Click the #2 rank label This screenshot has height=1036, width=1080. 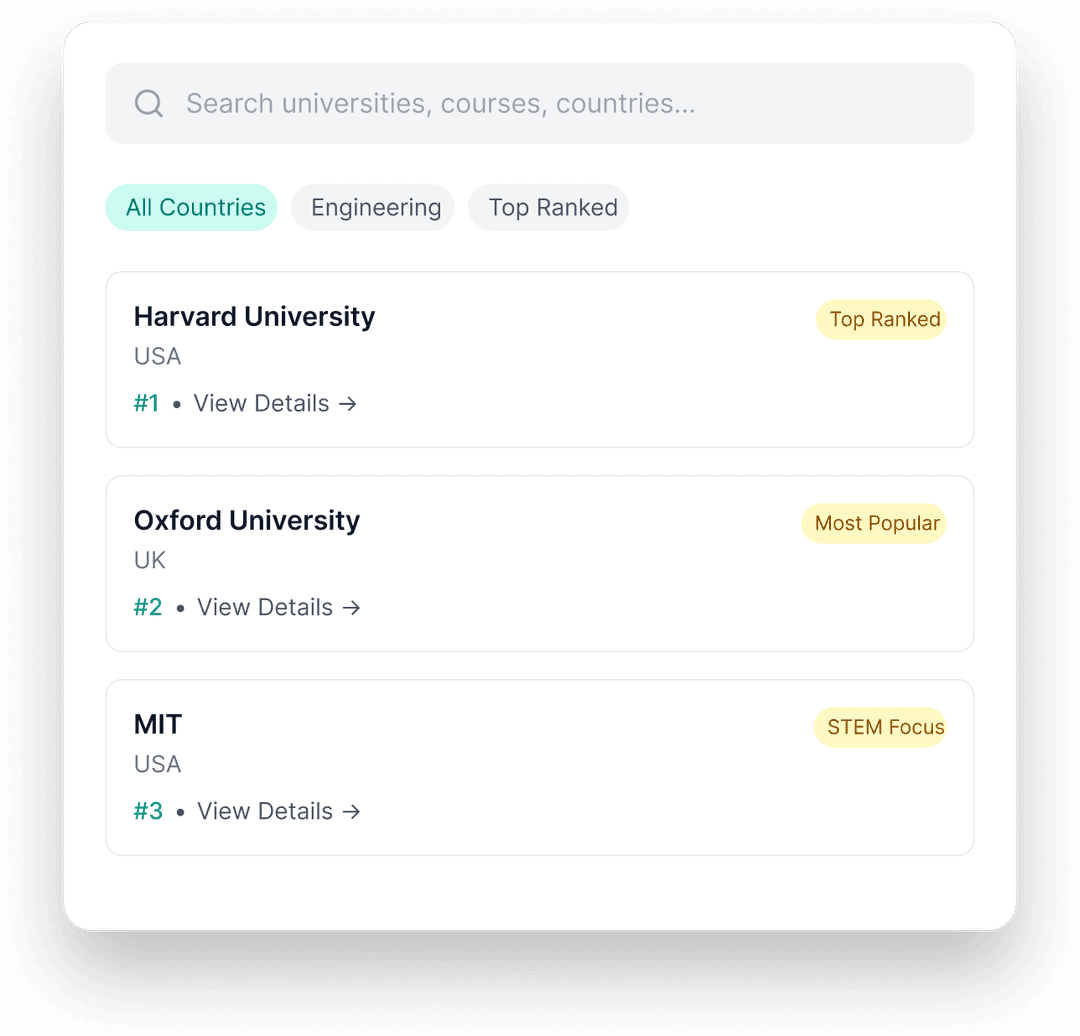[148, 607]
